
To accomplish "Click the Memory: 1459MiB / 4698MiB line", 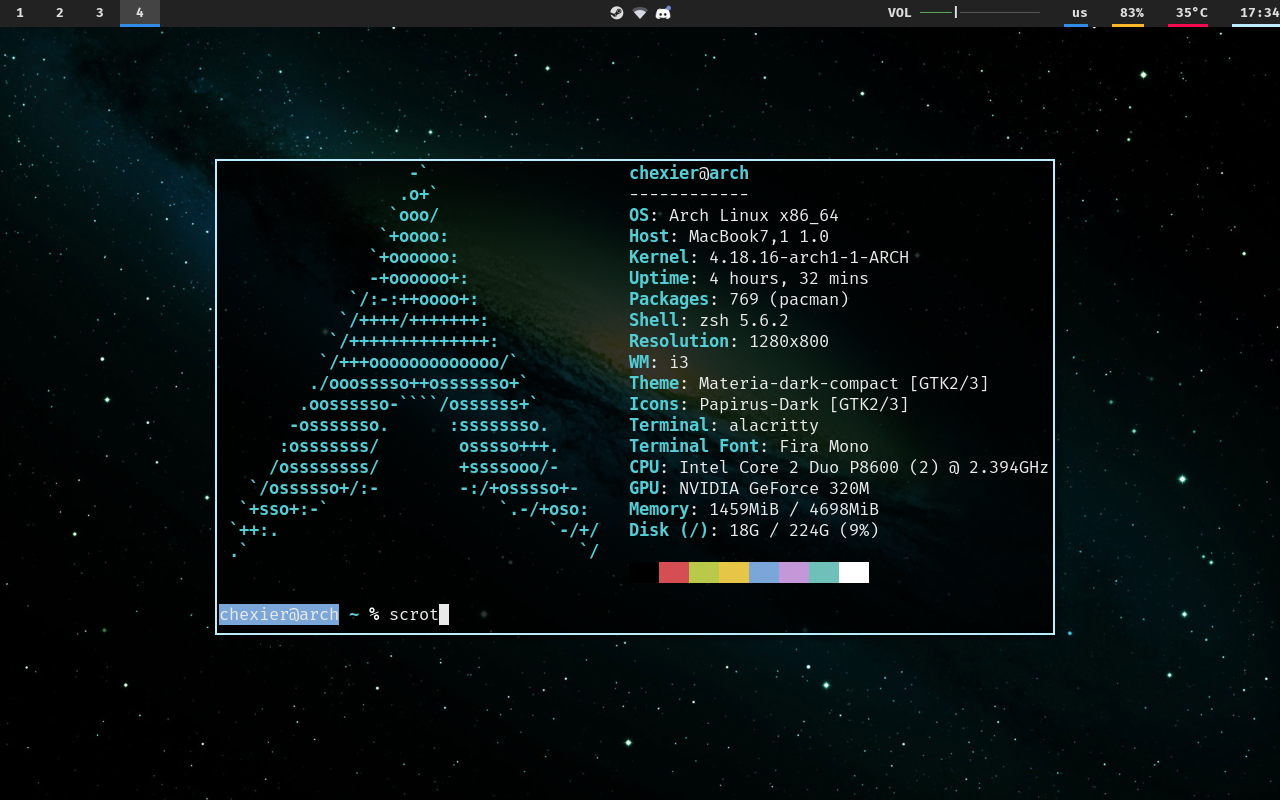I will click(754, 509).
